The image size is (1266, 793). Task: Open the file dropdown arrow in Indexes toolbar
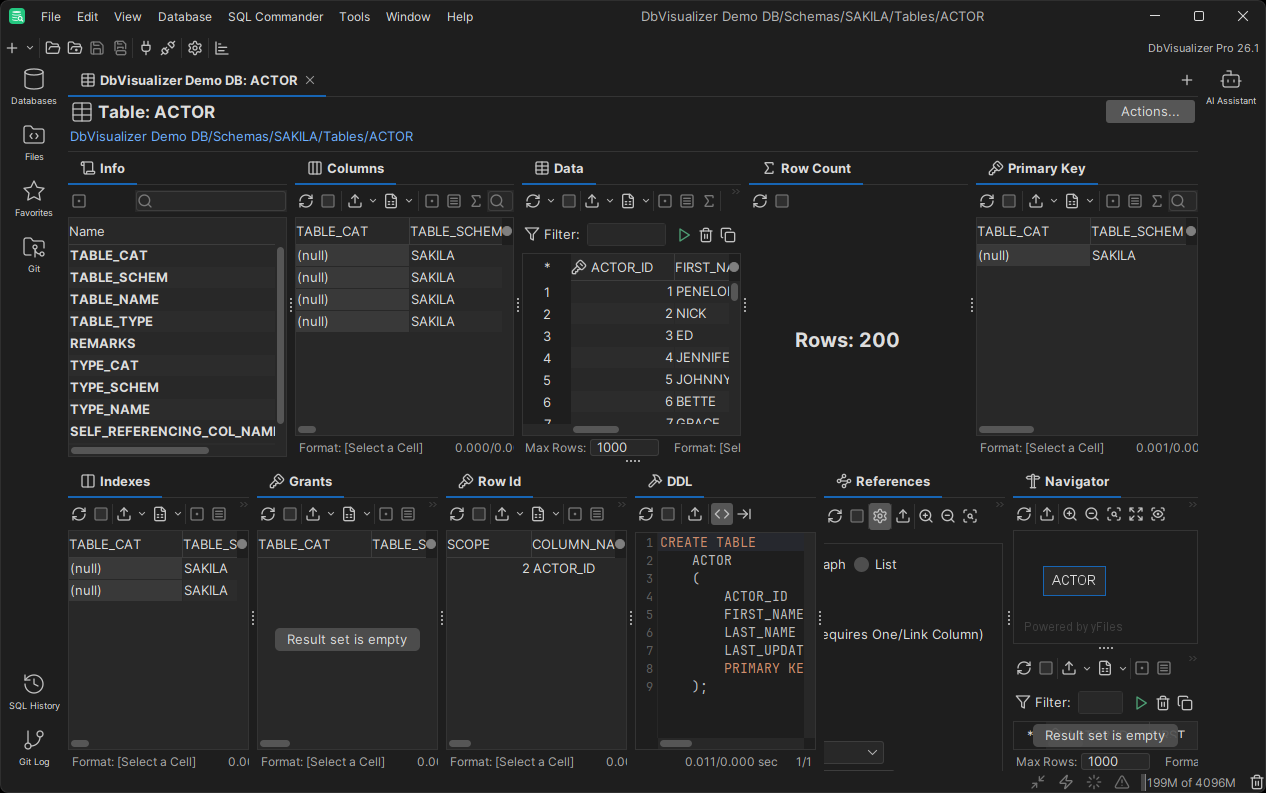click(178, 514)
